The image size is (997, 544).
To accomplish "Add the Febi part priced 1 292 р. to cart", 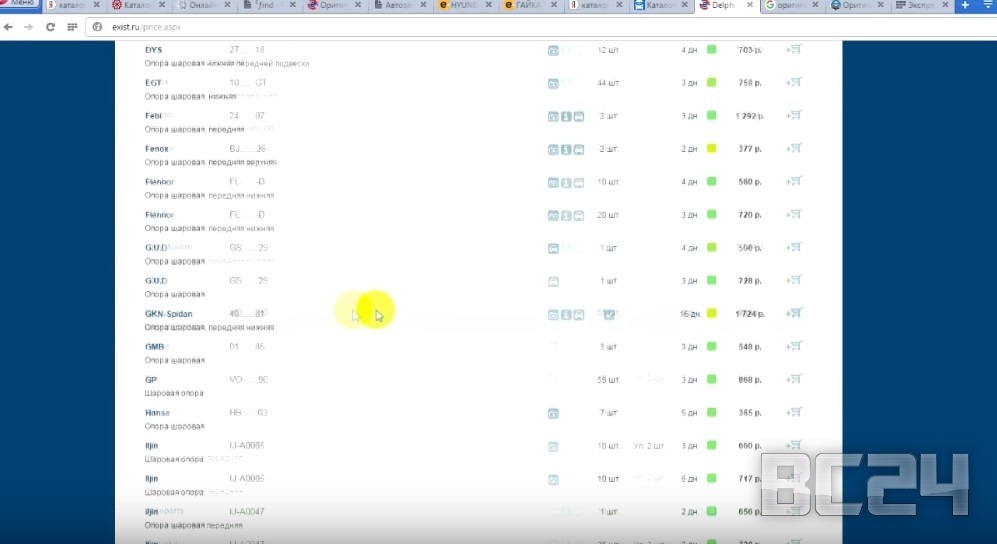I will click(795, 115).
